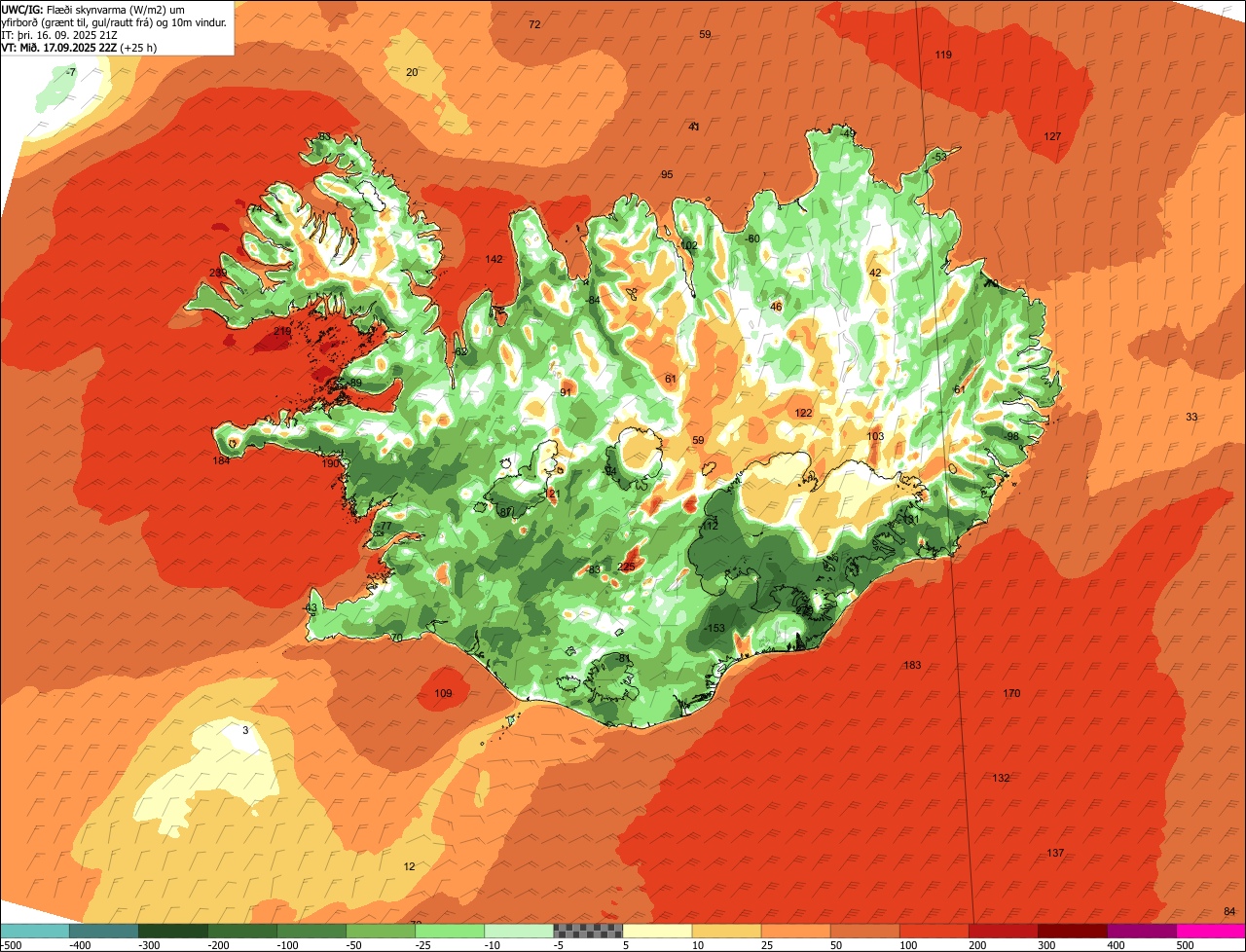1246x952 pixels.
Task: Select the map value 142 in Húnaflói bay
Action: [x=494, y=259]
